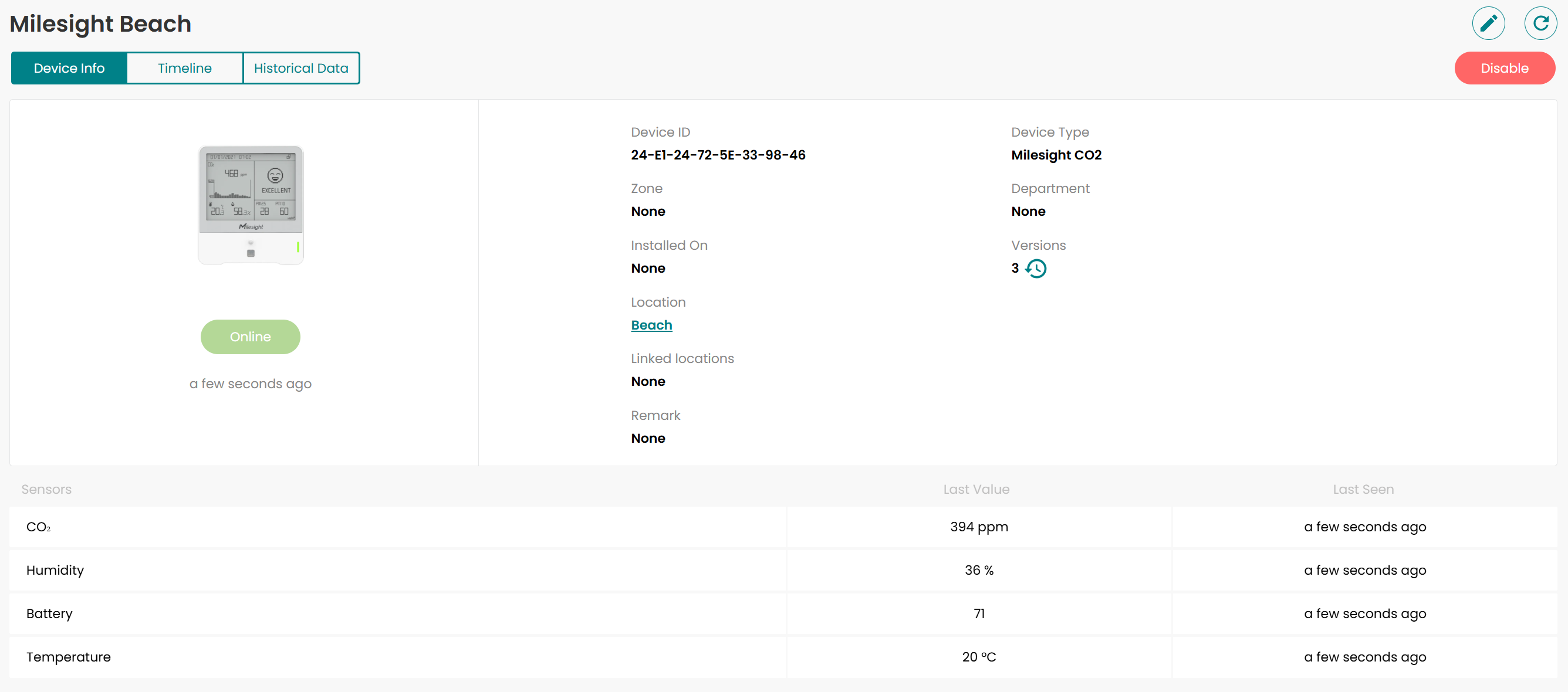Image resolution: width=1568 pixels, height=692 pixels.
Task: Click last seen time for Temperature row
Action: pyautogui.click(x=1365, y=657)
